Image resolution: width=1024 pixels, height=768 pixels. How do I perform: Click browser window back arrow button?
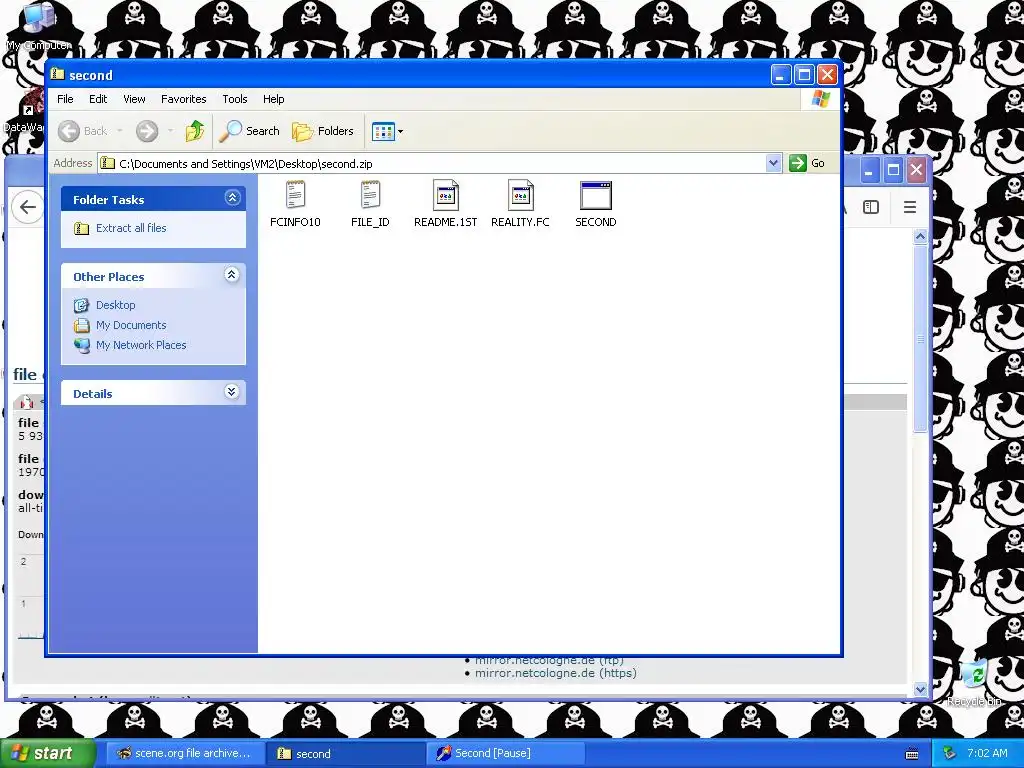click(27, 207)
